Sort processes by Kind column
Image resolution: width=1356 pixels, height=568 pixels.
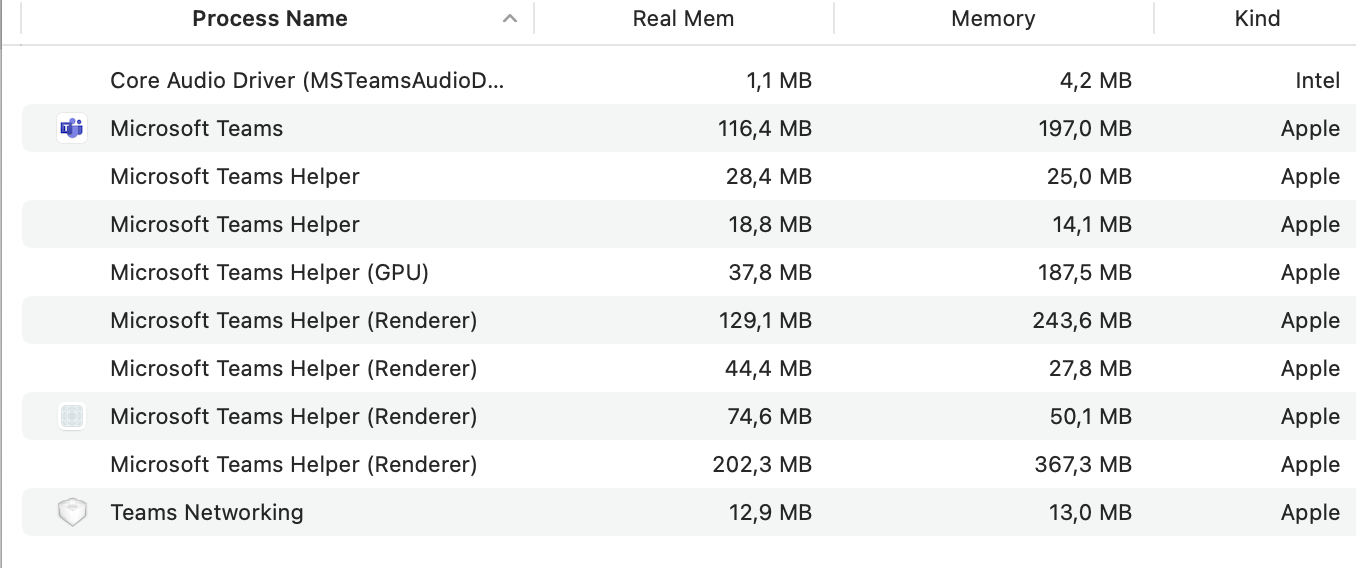pos(1257,19)
